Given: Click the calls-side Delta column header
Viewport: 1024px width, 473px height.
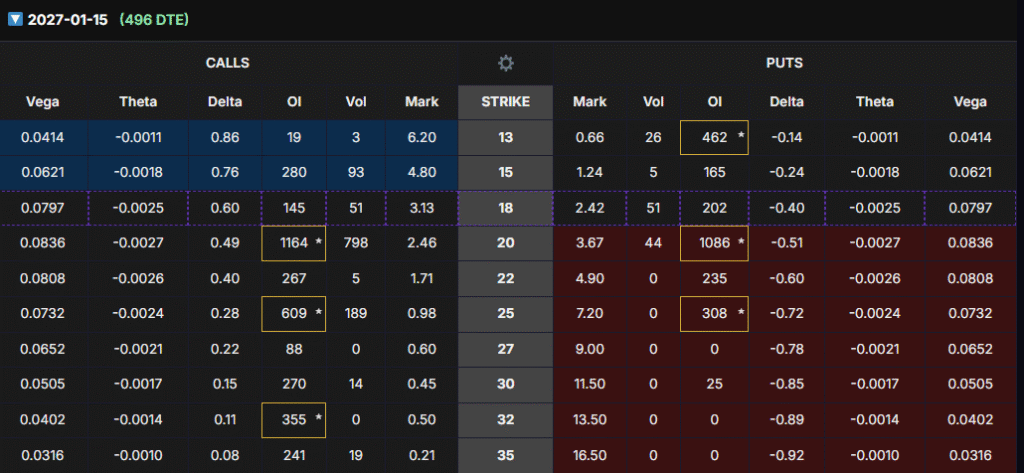Looking at the screenshot, I should click(x=223, y=101).
